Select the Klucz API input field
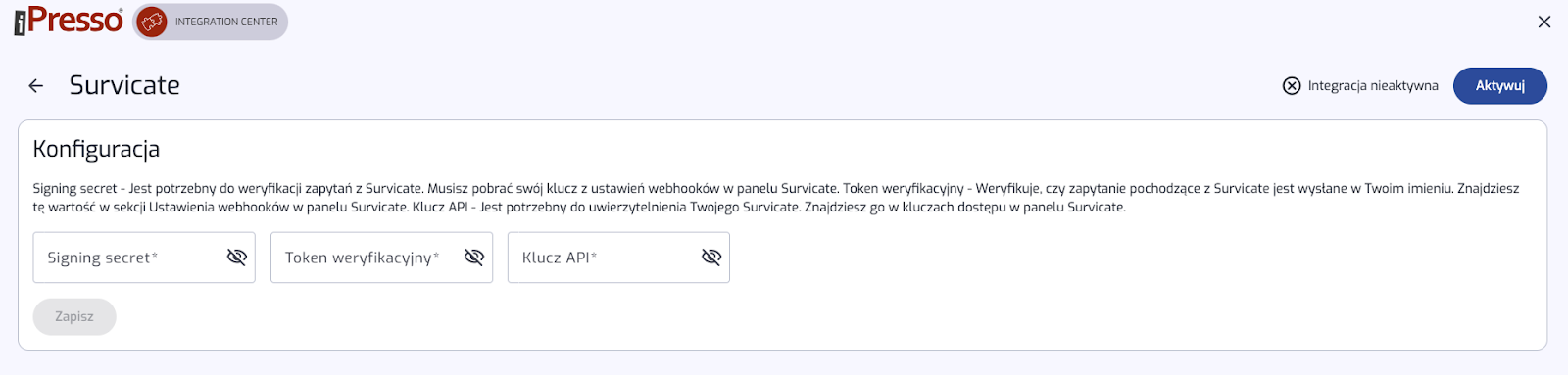1568x375 pixels. click(x=603, y=258)
